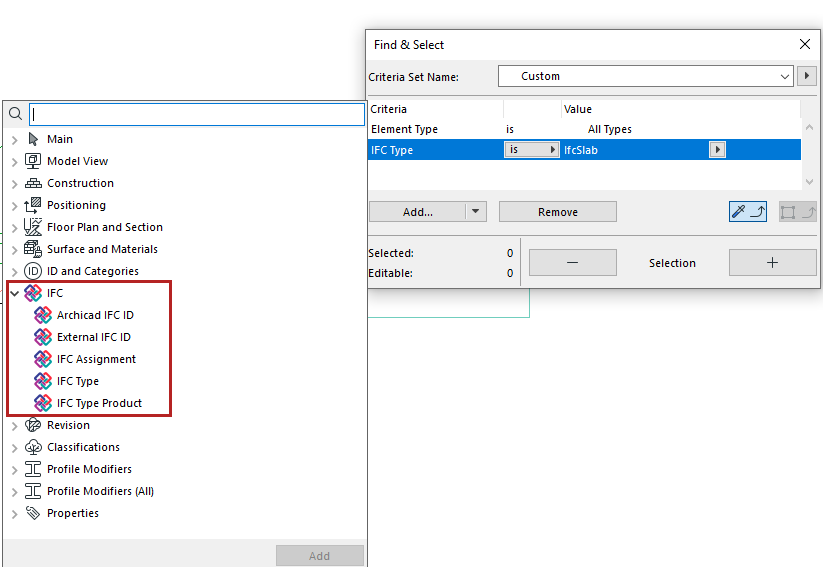Click the search magnifier icon
The image size is (823, 567).
pos(16,113)
